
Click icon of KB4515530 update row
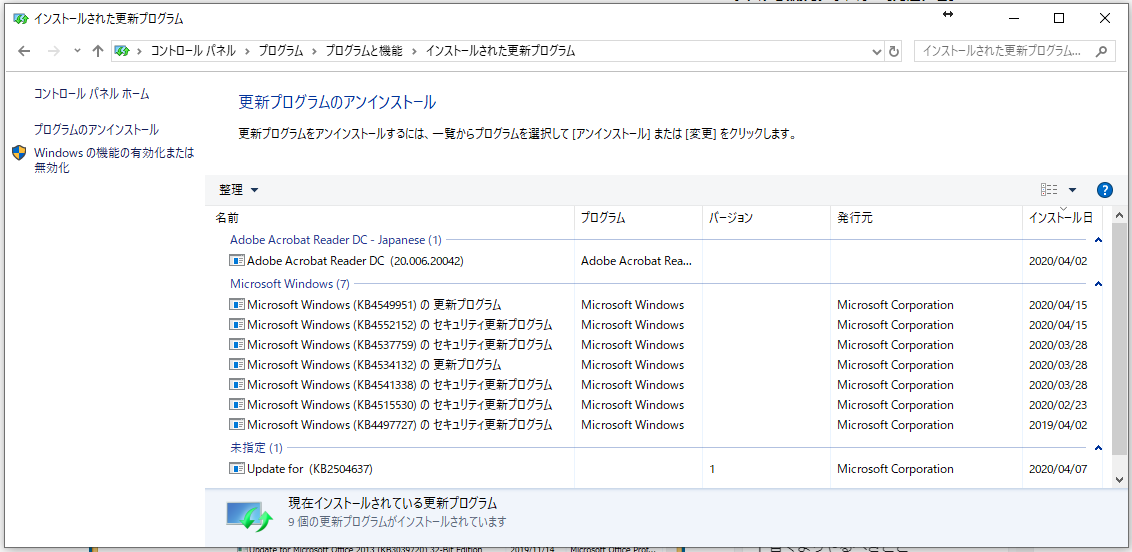click(x=237, y=405)
